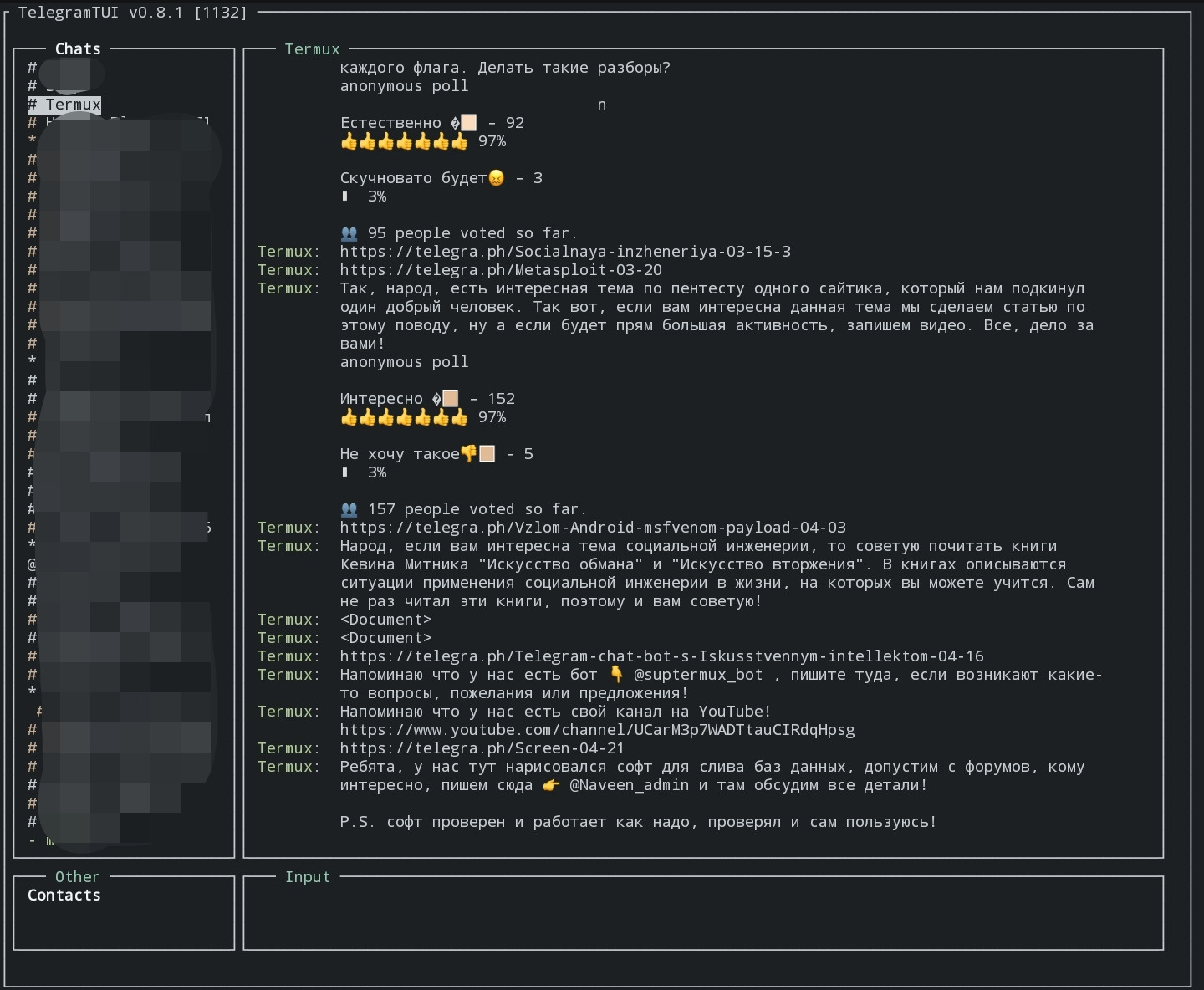Image resolution: width=1204 pixels, height=990 pixels.
Task: Click the "Ребята, у нас тут нарисовался софт" message
Action: (712, 776)
